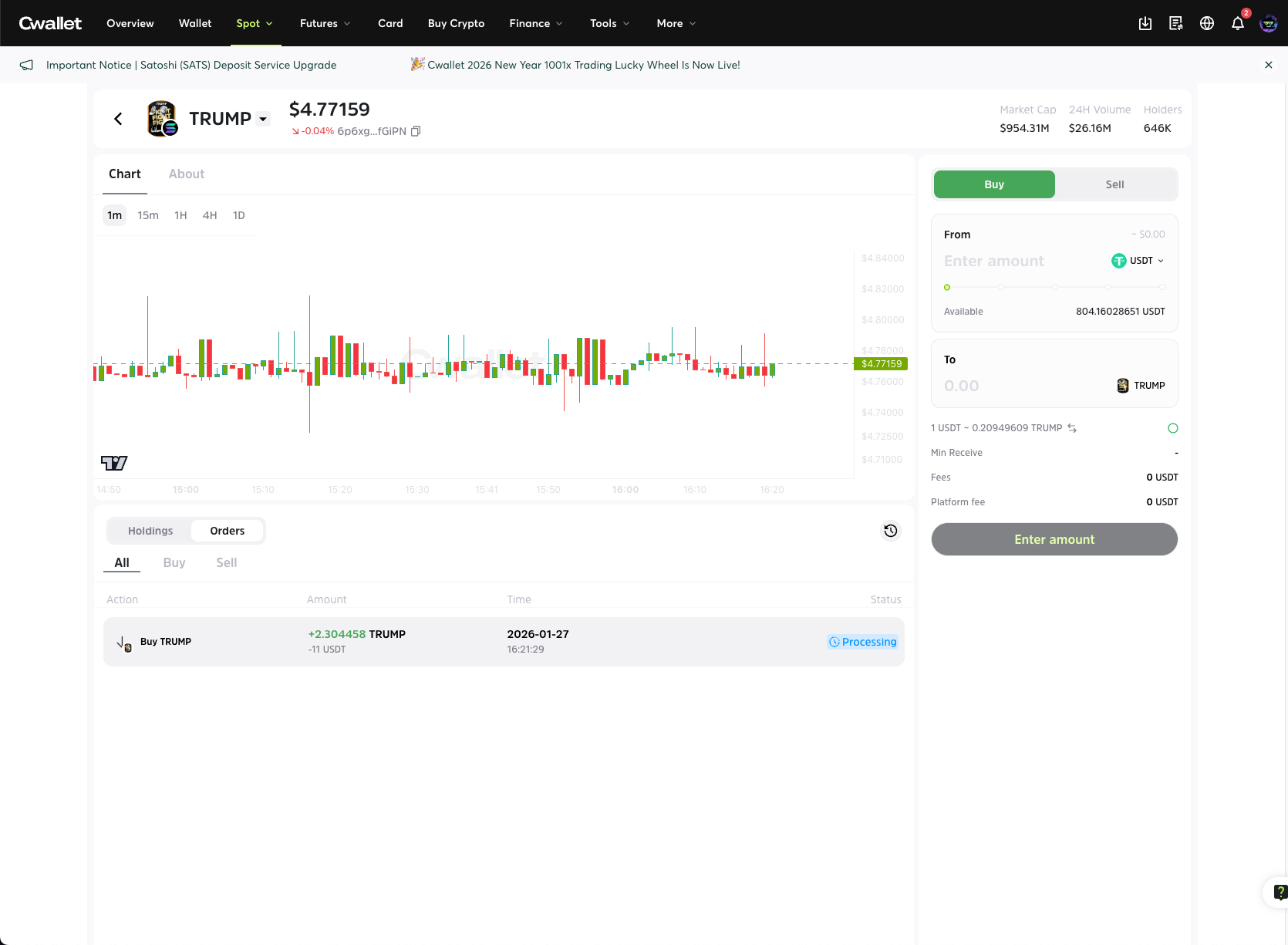
Task: Open order history clock icon
Action: 891,531
